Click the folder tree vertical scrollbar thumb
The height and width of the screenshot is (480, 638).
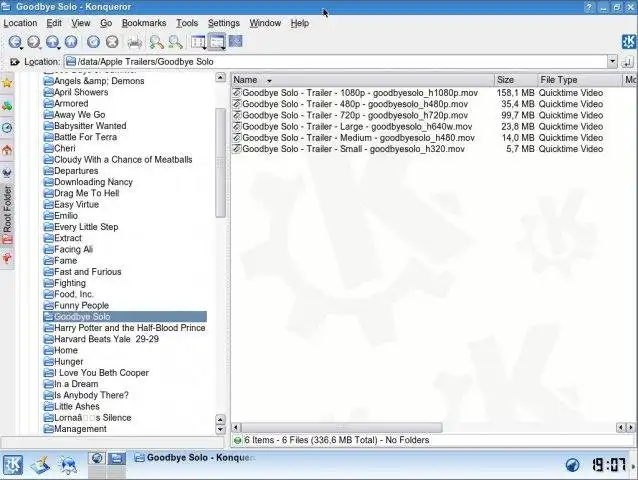pyautogui.click(x=221, y=163)
